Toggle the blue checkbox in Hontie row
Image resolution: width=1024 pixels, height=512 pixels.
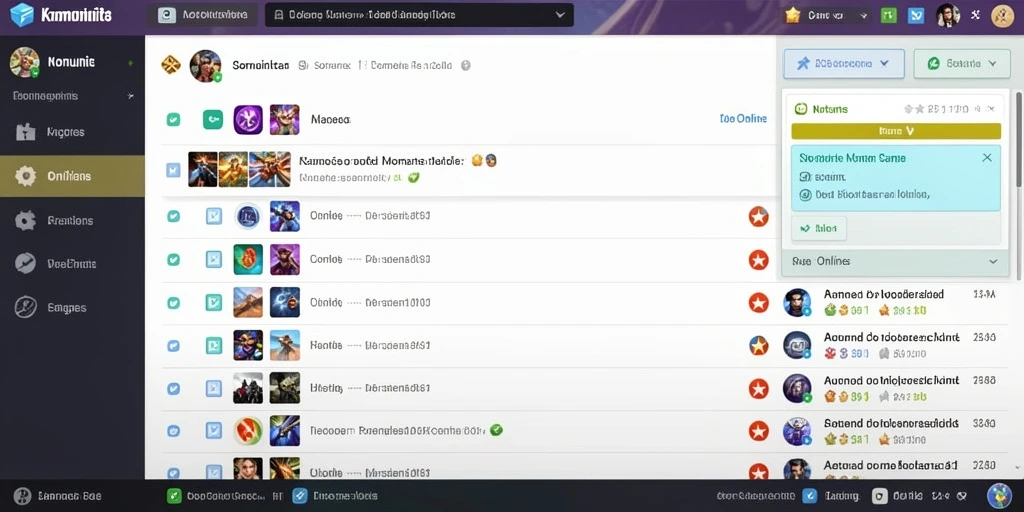click(173, 345)
